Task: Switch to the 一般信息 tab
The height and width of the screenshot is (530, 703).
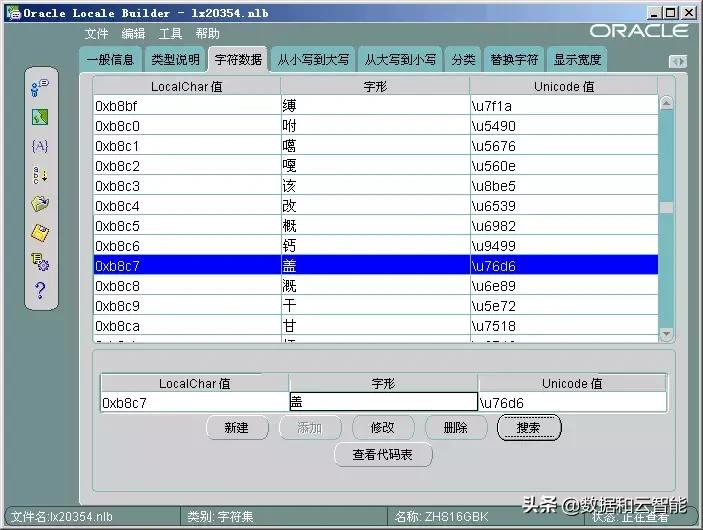Action: (111, 59)
